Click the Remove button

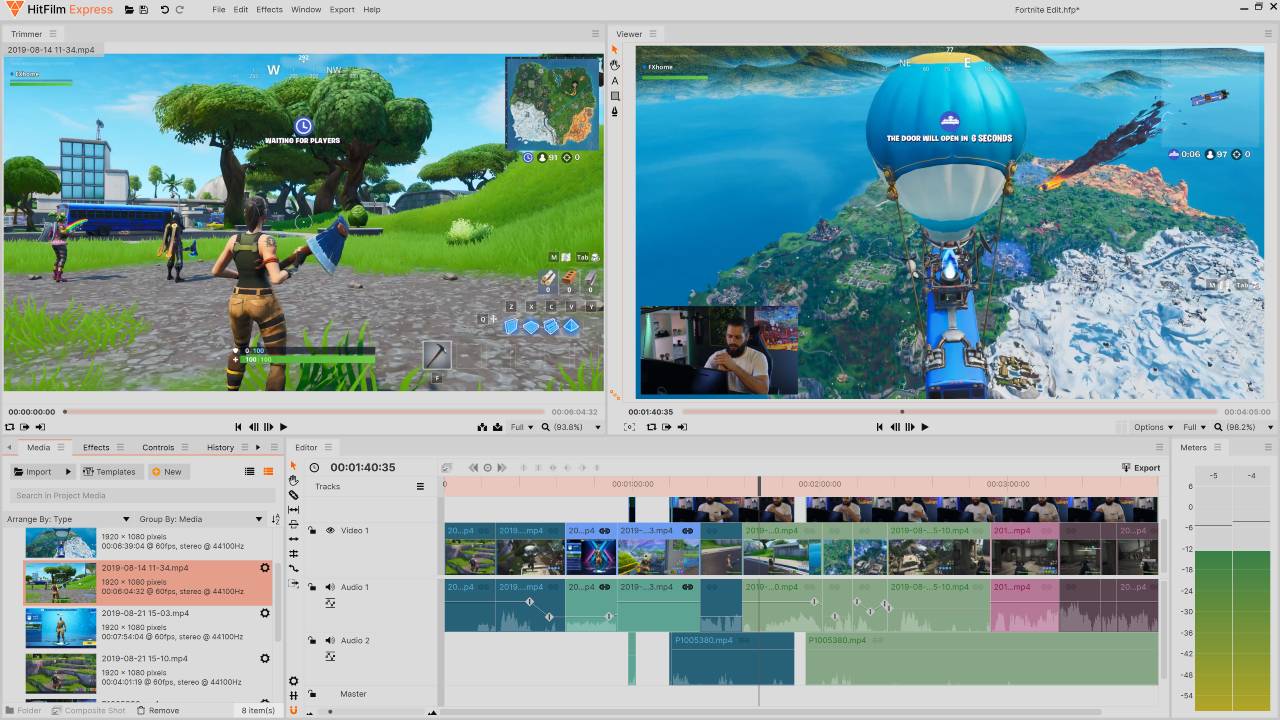[157, 710]
